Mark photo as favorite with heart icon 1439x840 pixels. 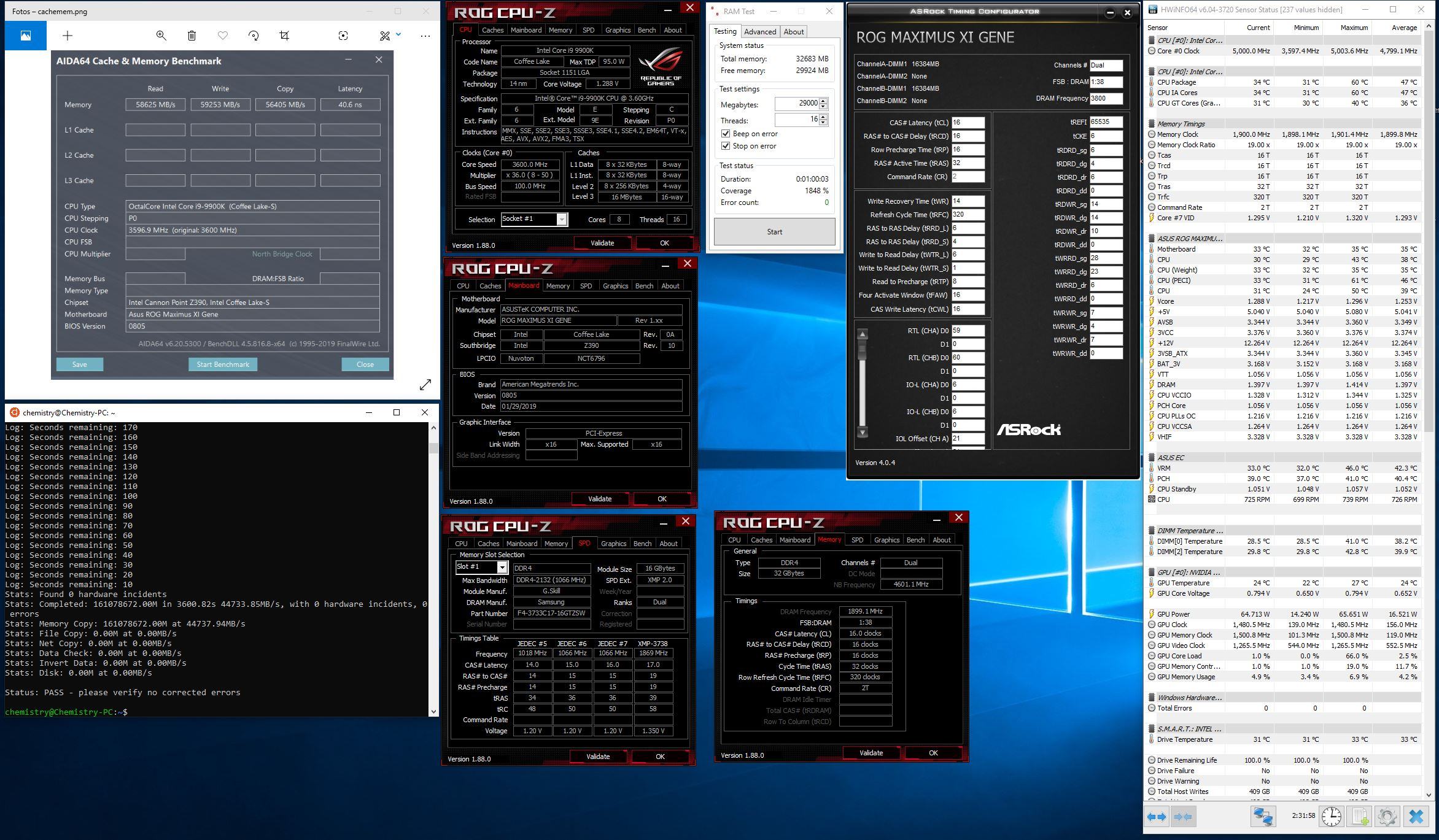(x=223, y=36)
